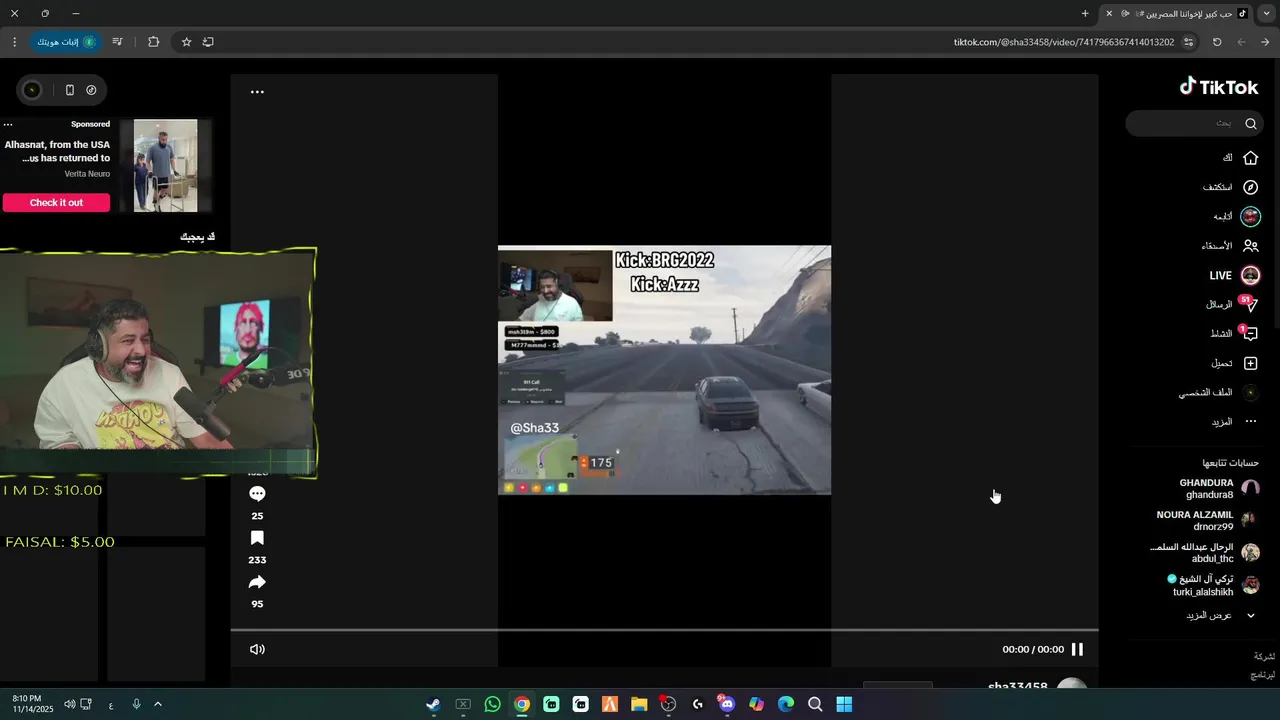1280x720 pixels.
Task: Open the Explore compass icon in sidebar
Action: (x=1250, y=187)
